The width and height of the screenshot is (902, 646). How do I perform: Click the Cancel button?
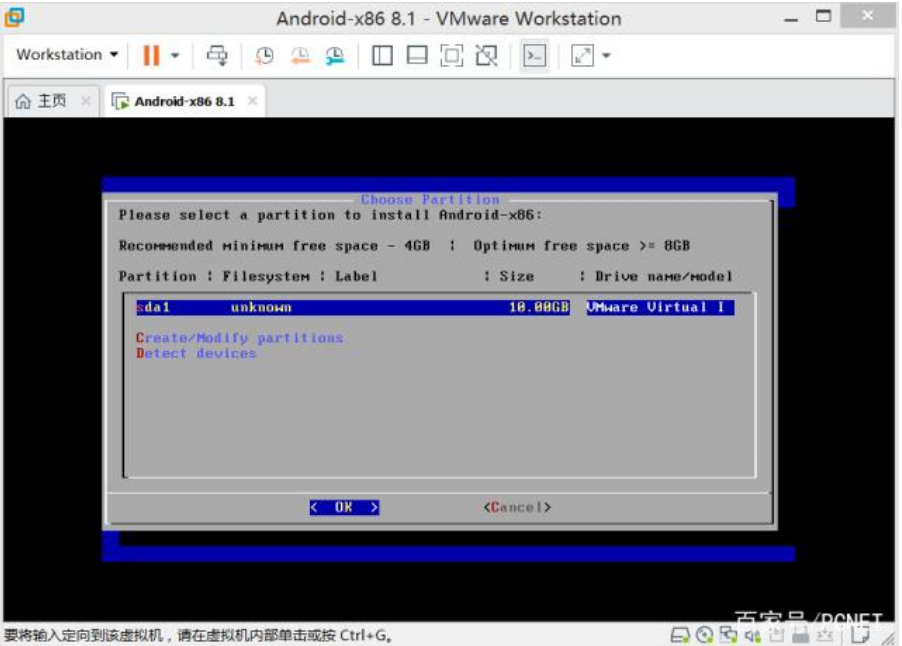click(x=517, y=507)
